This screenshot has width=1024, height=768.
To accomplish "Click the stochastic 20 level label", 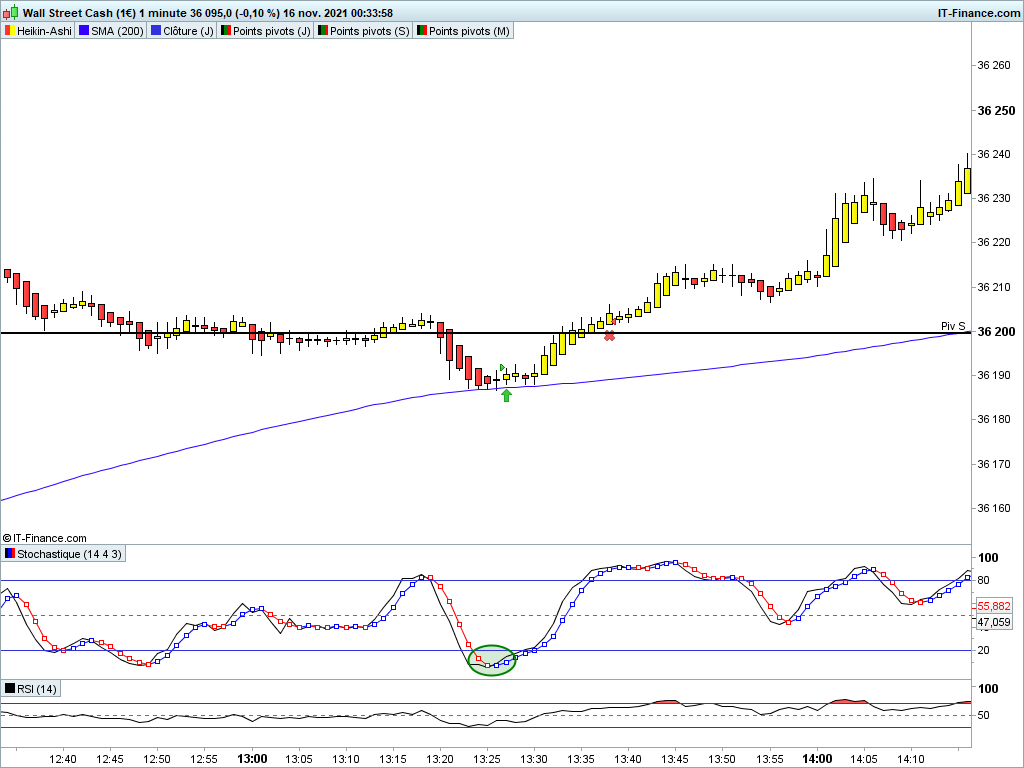I will click(983, 650).
